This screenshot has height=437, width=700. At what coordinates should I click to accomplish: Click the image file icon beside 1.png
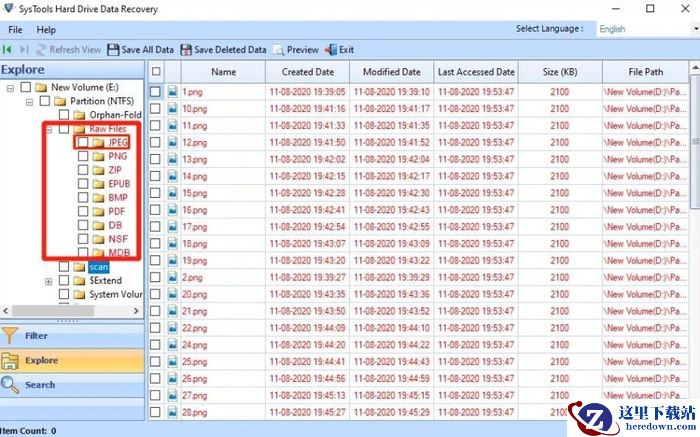[x=172, y=92]
